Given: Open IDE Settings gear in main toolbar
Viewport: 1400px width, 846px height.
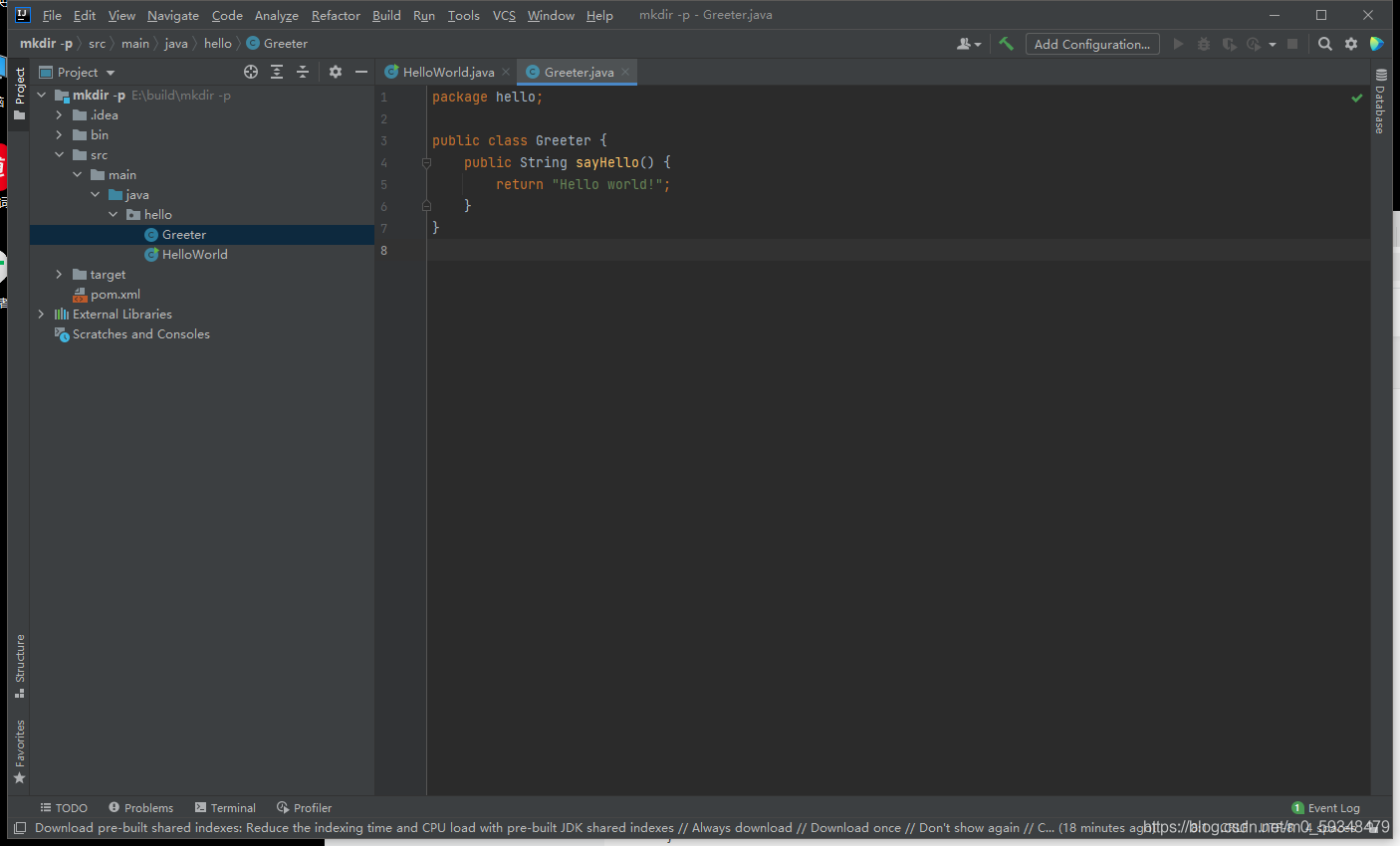Looking at the screenshot, I should click(1350, 44).
